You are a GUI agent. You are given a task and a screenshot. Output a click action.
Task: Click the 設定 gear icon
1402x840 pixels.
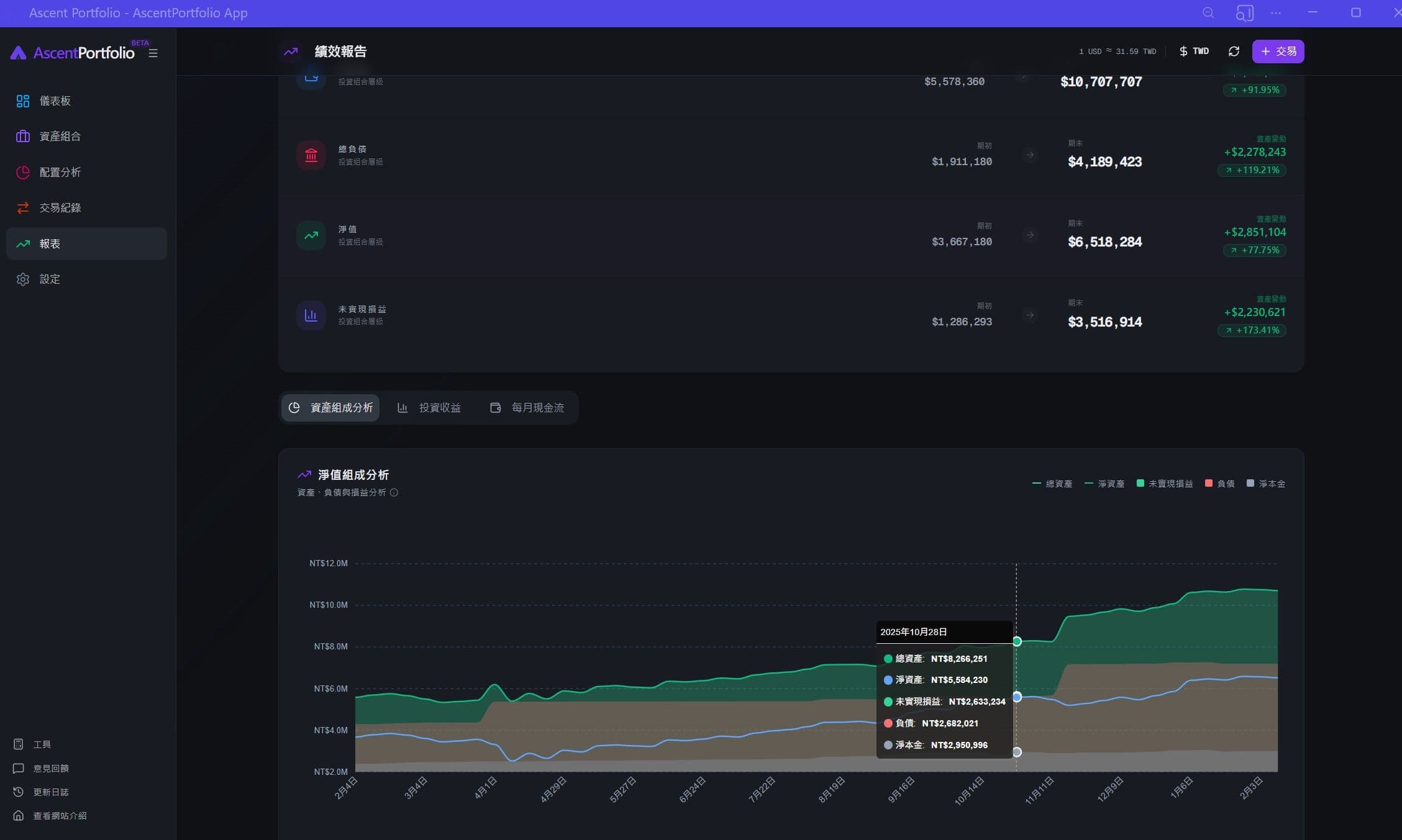(x=23, y=279)
